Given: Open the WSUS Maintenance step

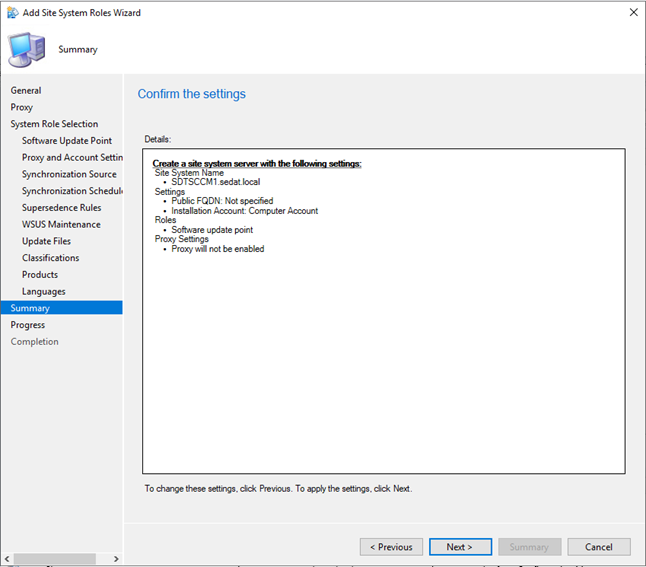Looking at the screenshot, I should tap(61, 224).
